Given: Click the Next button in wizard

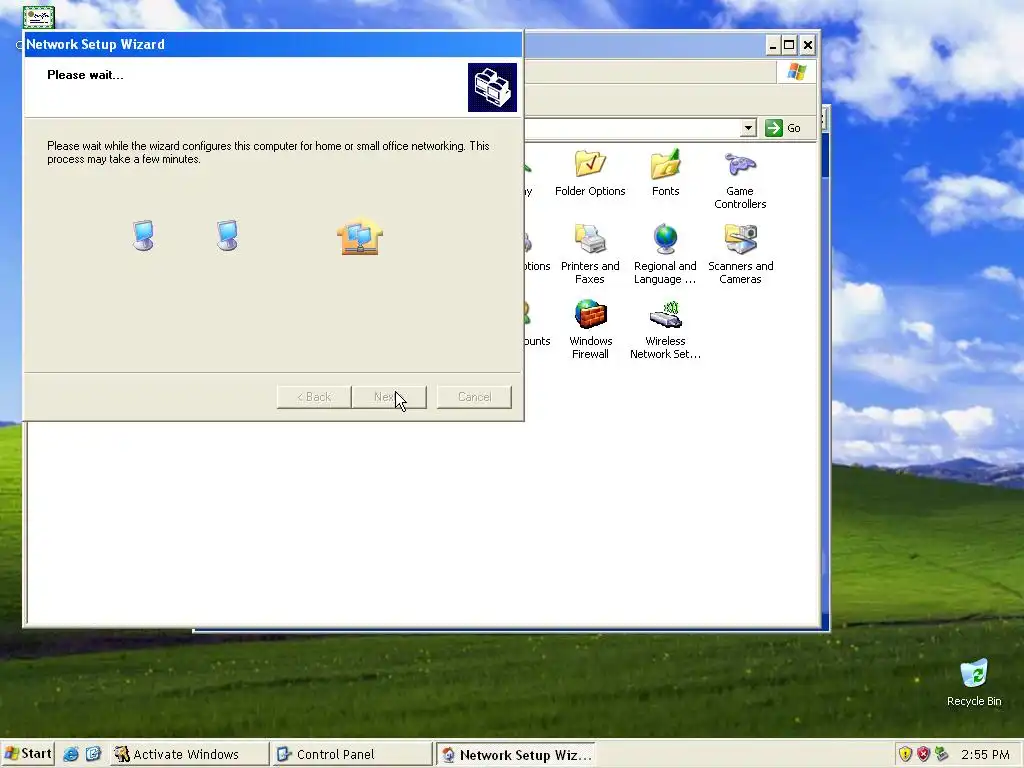Looking at the screenshot, I should click(x=389, y=397).
